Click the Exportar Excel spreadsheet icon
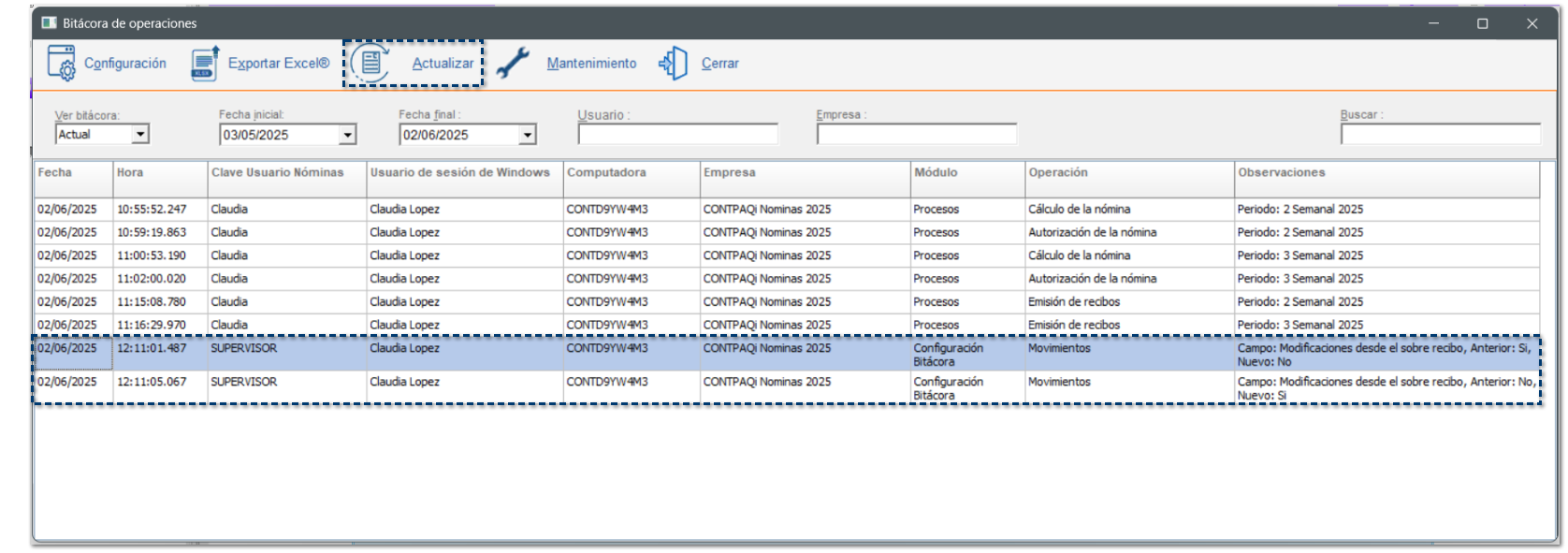This screenshot has width=1568, height=553. click(x=205, y=63)
